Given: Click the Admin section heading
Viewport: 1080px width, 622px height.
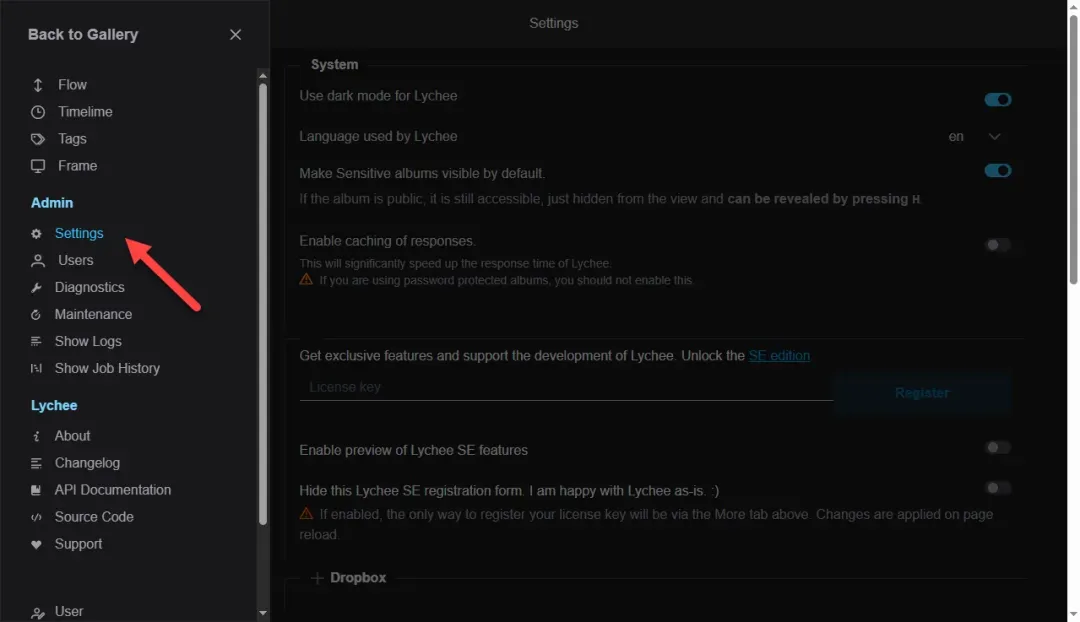Looking at the screenshot, I should pyautogui.click(x=52, y=203).
